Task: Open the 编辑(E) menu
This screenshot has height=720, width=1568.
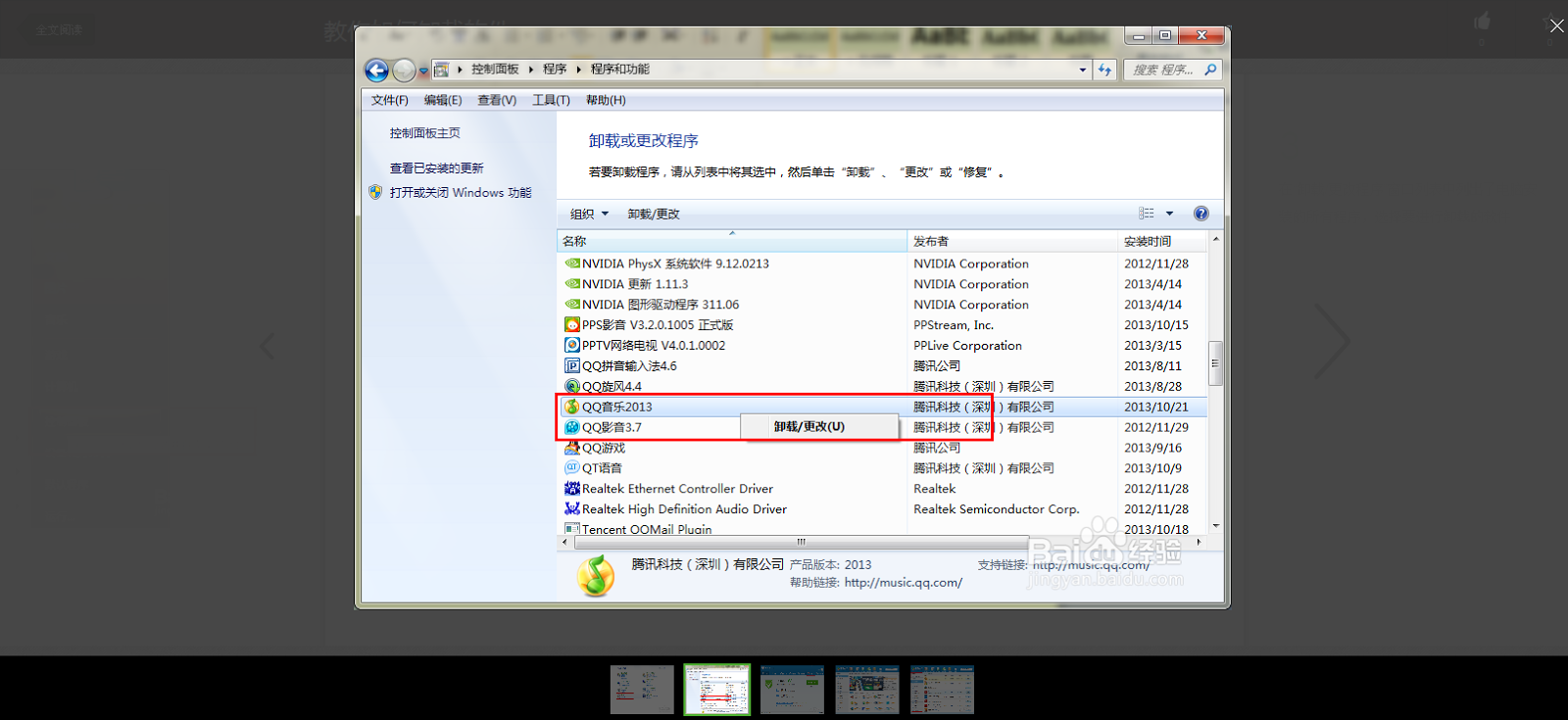Action: [442, 100]
